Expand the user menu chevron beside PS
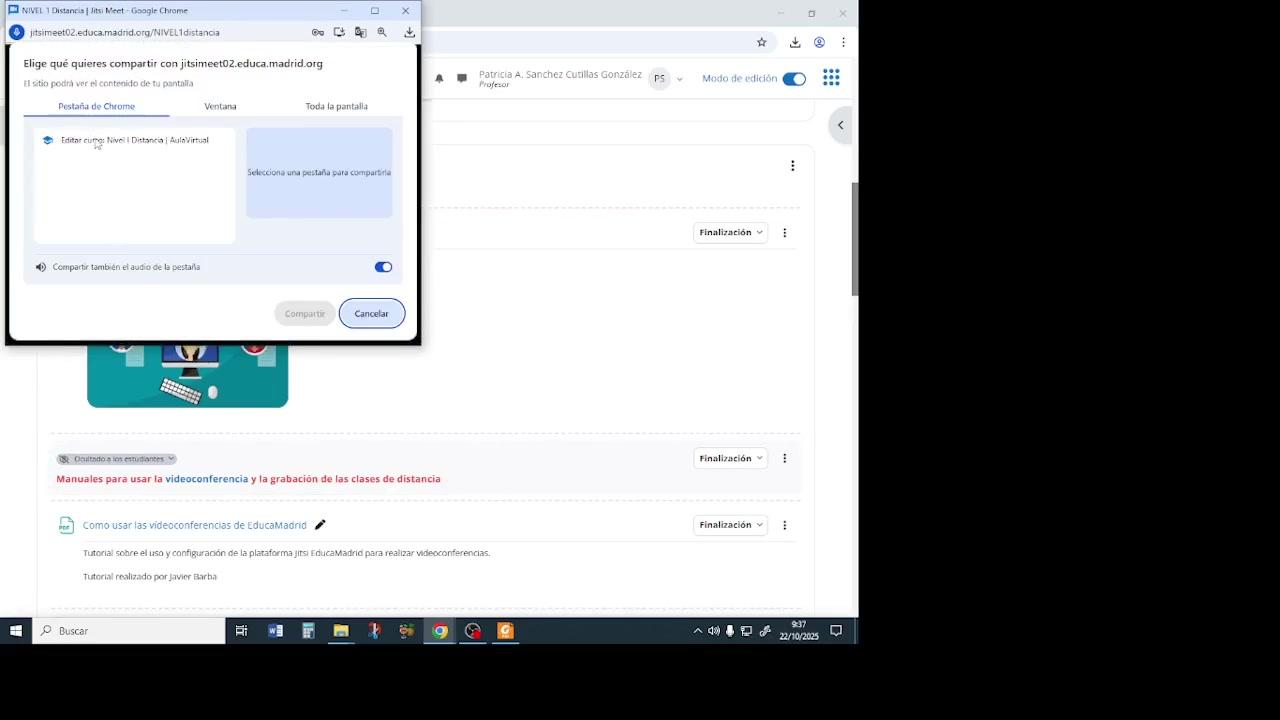The height and width of the screenshot is (720, 1280). [680, 79]
